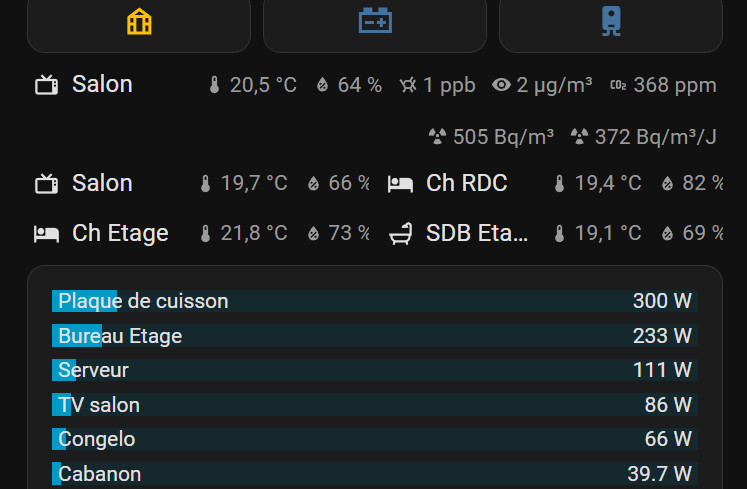
Task: Click the eye icon for particulate matter
Action: pos(502,86)
